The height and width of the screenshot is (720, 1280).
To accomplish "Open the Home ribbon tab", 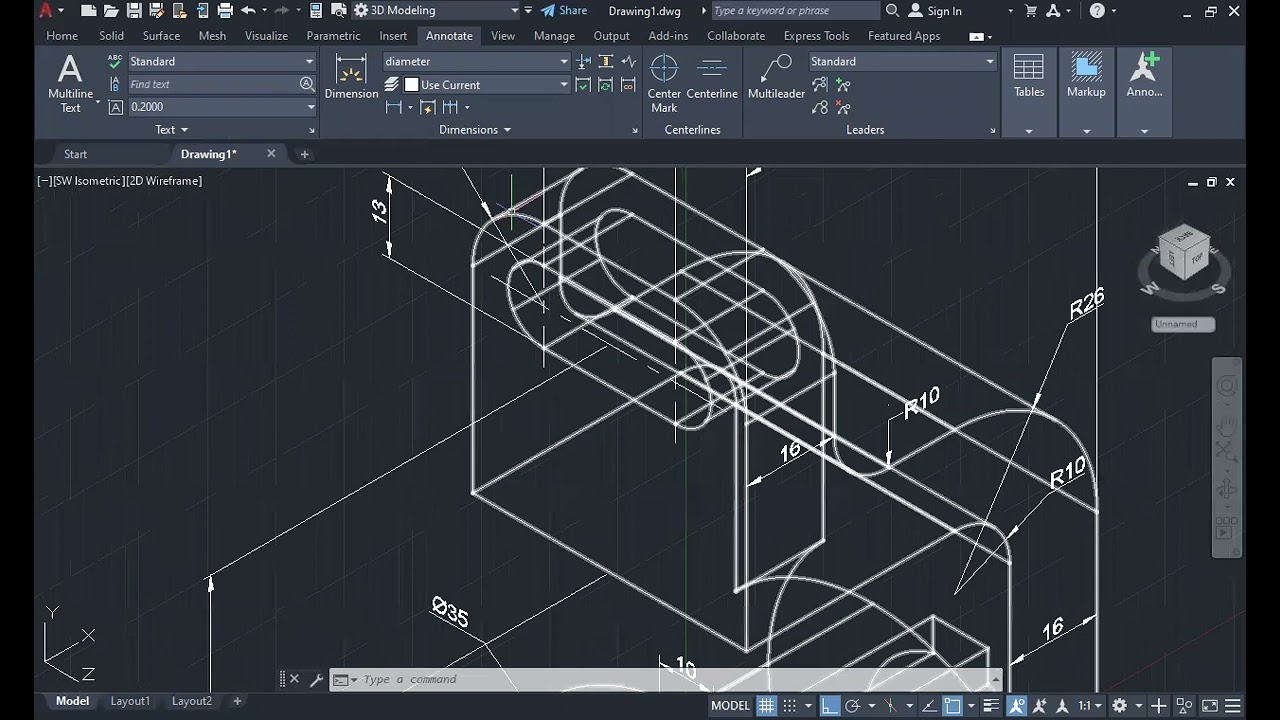I will (62, 36).
